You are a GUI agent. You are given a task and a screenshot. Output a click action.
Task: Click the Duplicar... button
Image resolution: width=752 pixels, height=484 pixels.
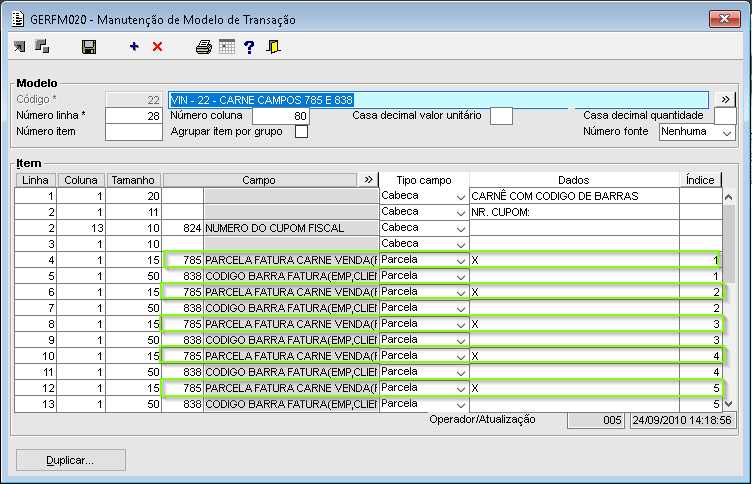[71, 460]
